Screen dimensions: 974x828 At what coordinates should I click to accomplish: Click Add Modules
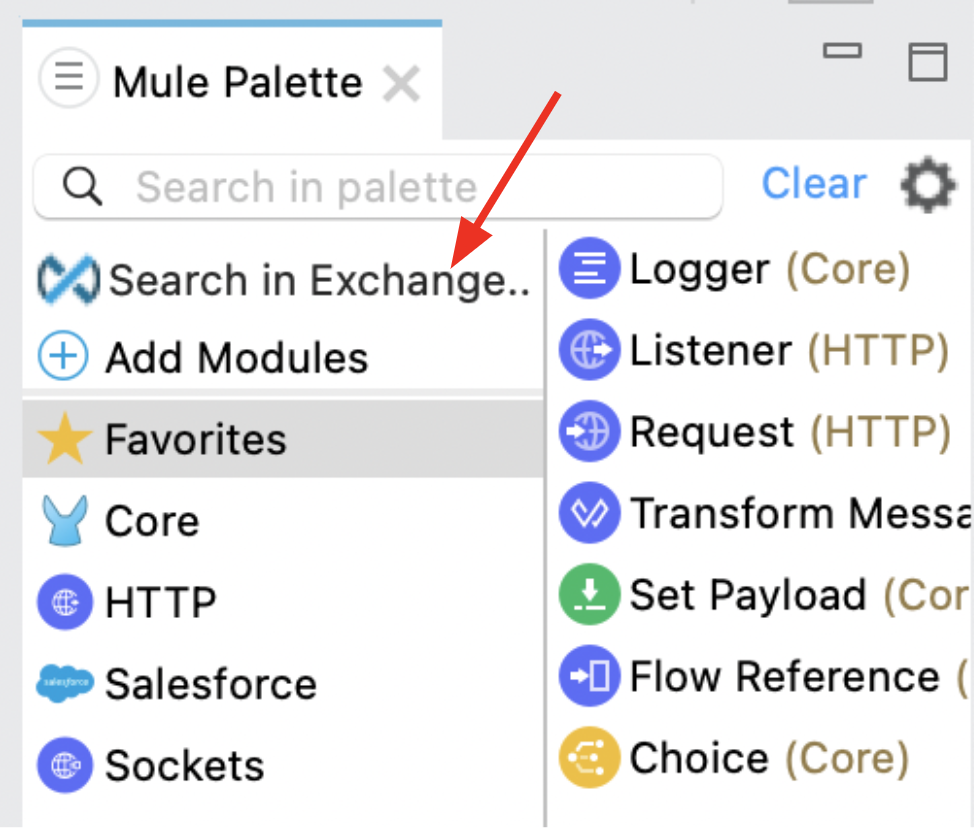236,357
